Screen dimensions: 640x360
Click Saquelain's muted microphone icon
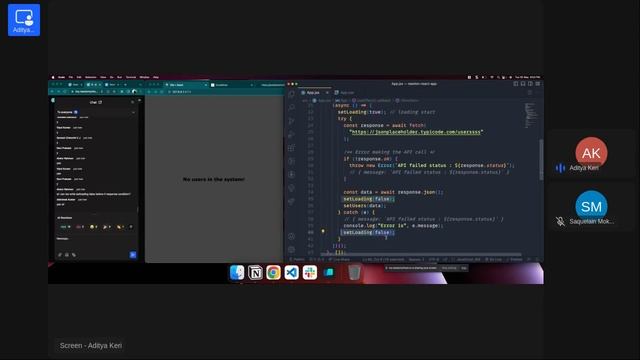560,221
